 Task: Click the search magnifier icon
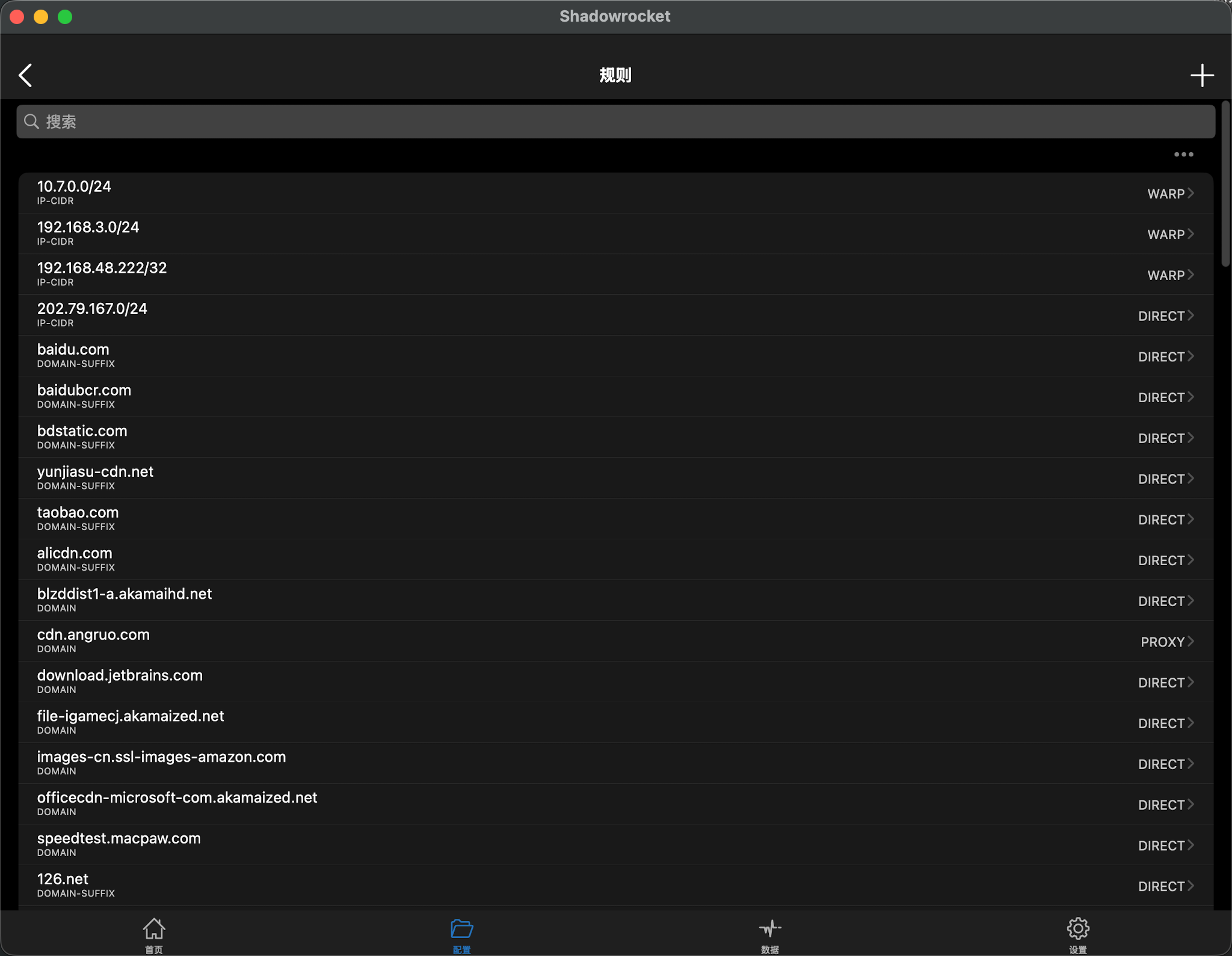pos(31,121)
